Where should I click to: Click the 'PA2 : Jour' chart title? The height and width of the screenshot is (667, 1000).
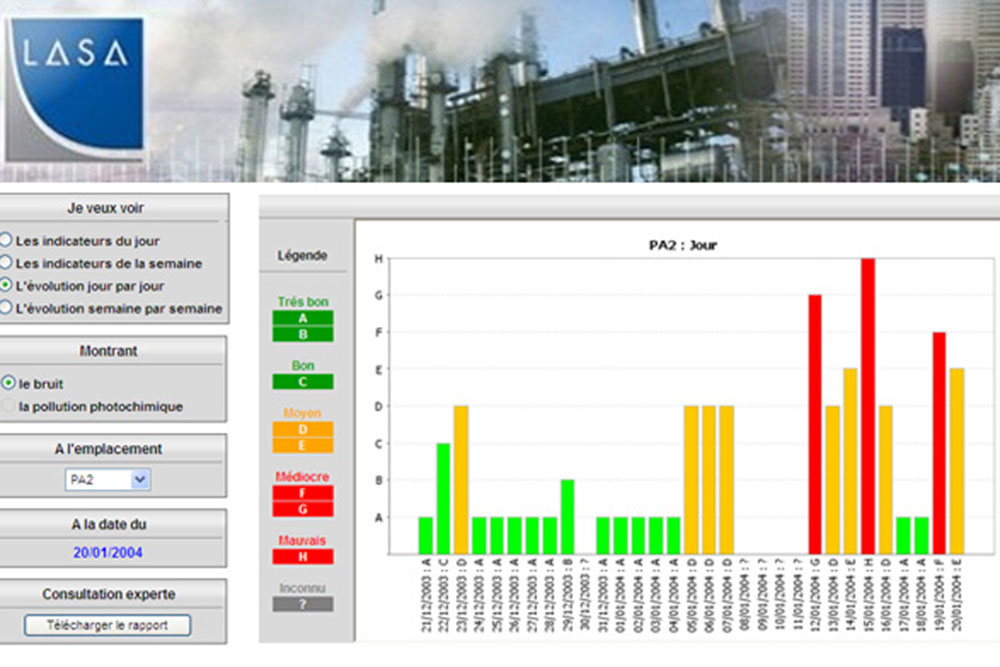pos(676,244)
